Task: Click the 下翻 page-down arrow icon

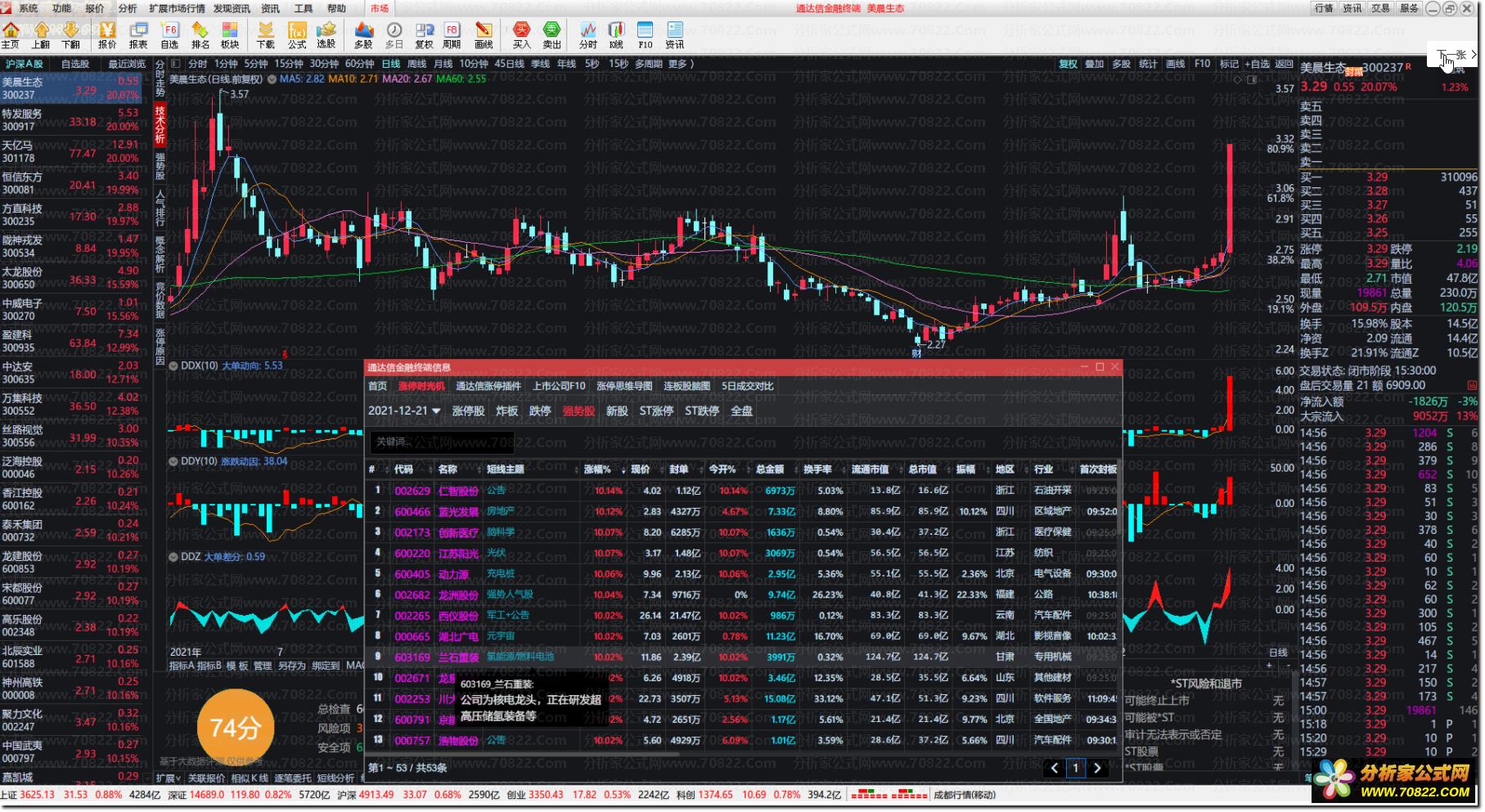Action: point(71,35)
